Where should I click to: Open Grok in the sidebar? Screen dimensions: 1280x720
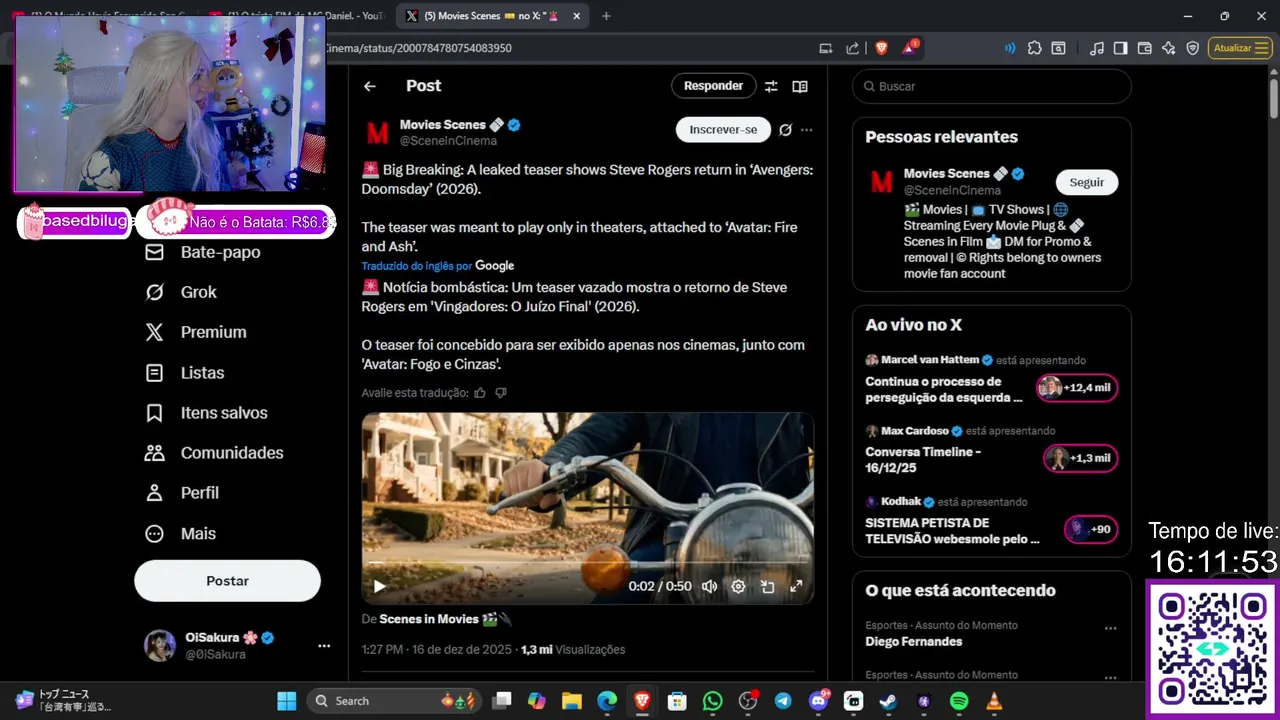pos(181,292)
